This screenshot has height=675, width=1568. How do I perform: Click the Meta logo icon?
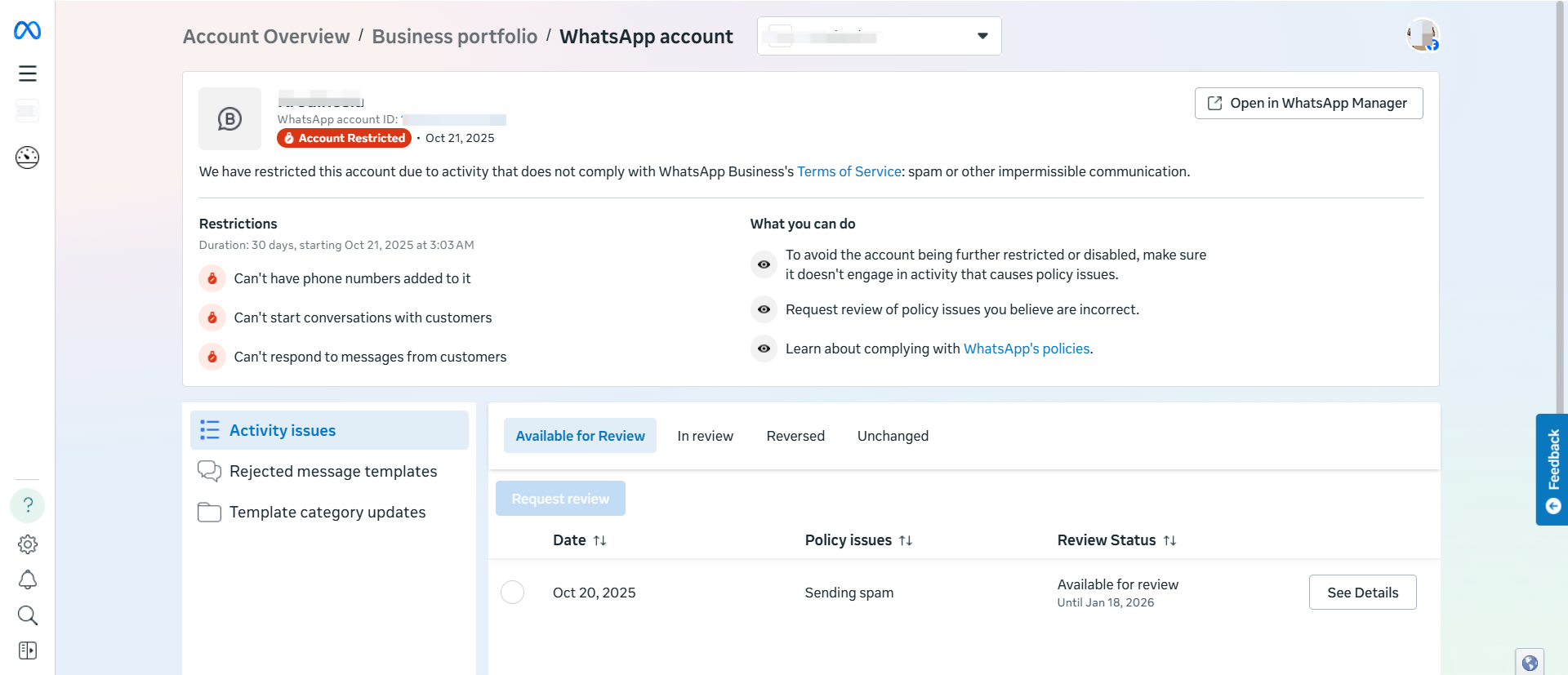pos(27,31)
